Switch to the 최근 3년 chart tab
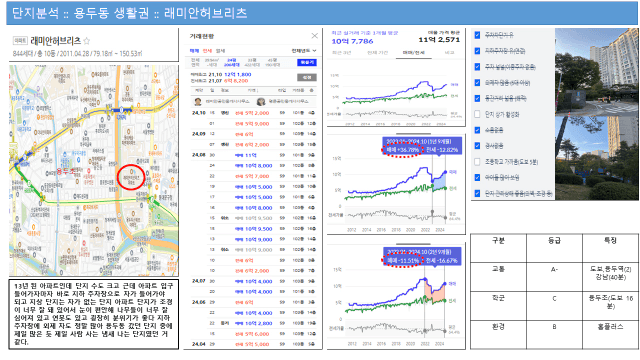The height and width of the screenshot is (360, 640). point(342,53)
